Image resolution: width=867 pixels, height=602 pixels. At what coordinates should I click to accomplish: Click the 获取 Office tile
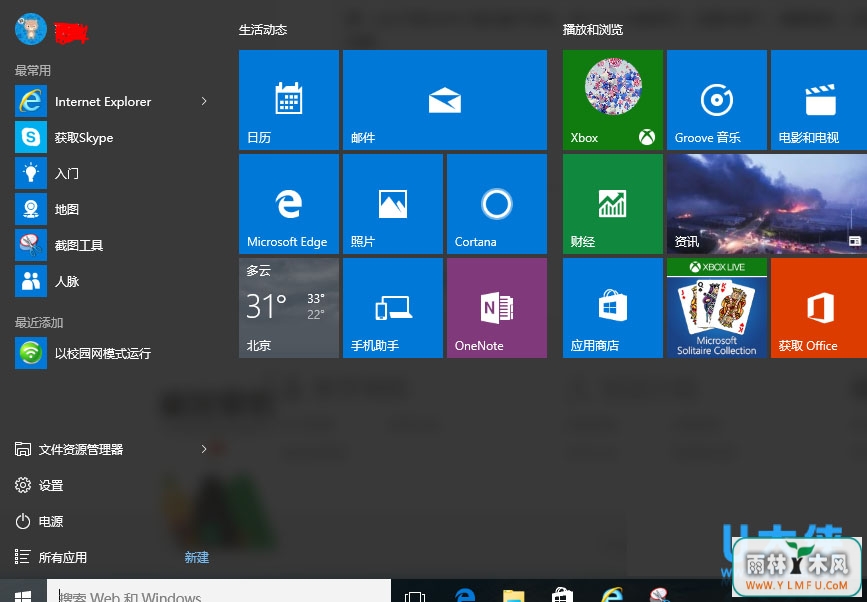819,308
